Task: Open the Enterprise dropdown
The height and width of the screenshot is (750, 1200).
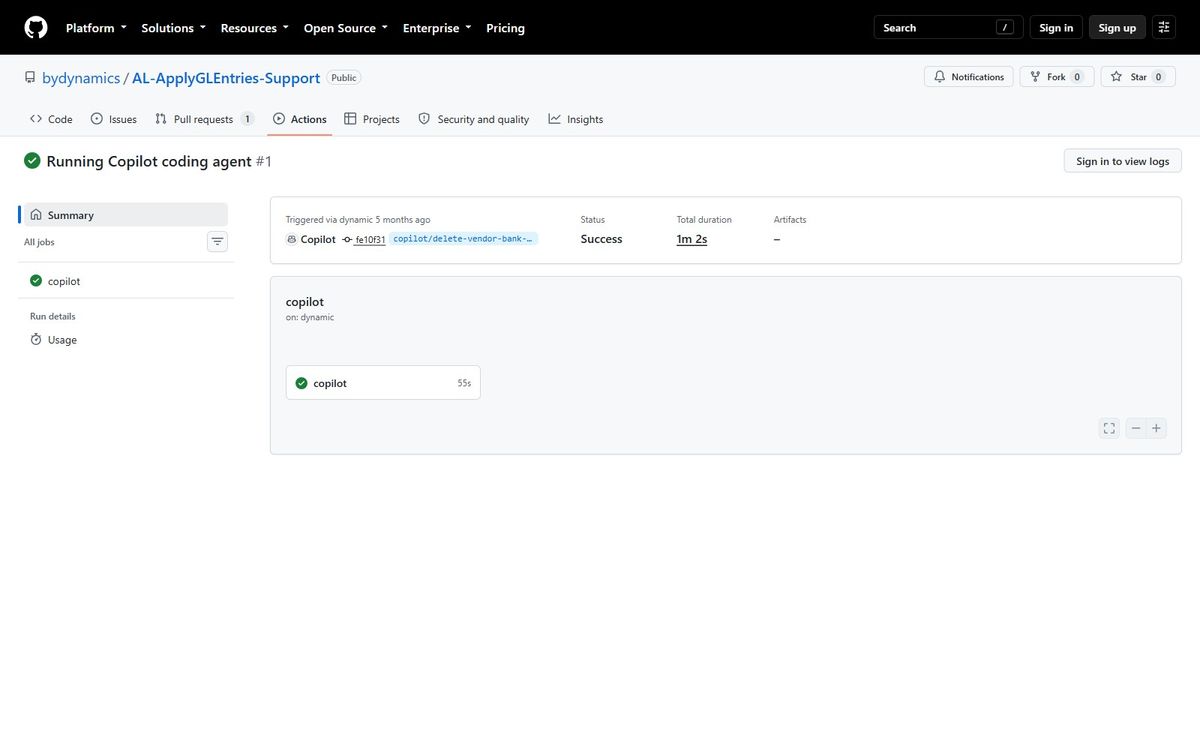Action: pyautogui.click(x=436, y=28)
